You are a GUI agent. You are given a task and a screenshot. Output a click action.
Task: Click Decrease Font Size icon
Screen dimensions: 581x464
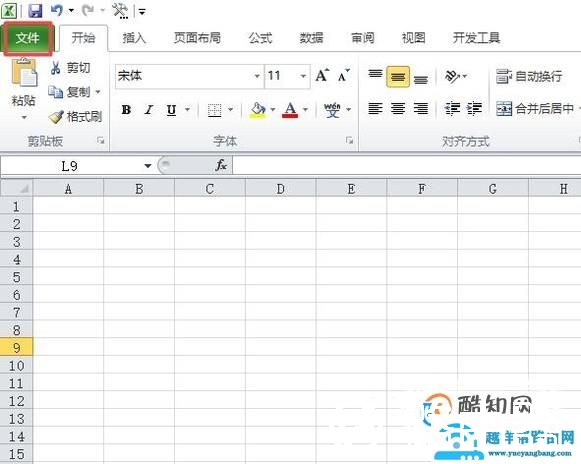coord(343,76)
